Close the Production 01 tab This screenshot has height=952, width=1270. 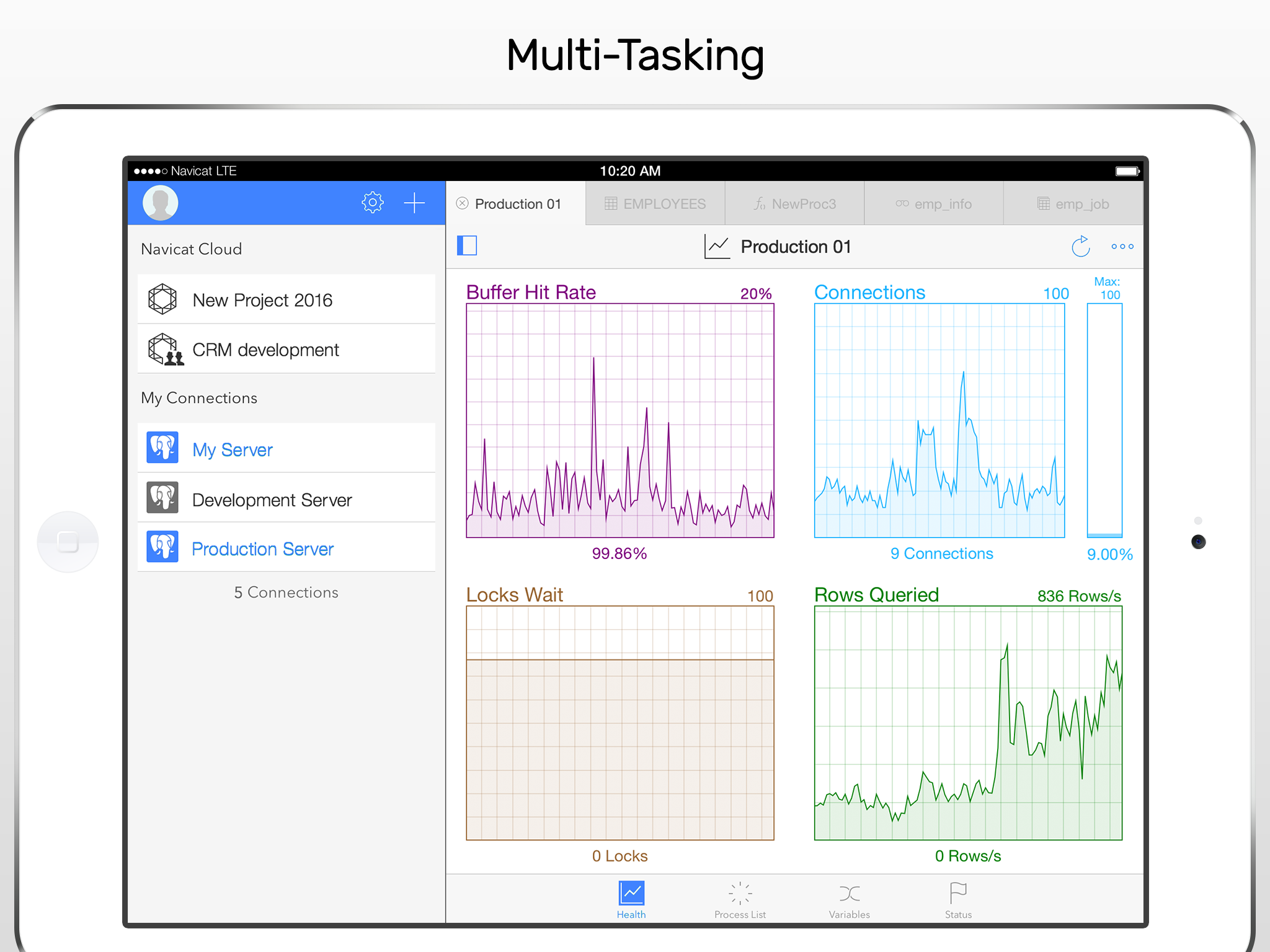pos(463,203)
